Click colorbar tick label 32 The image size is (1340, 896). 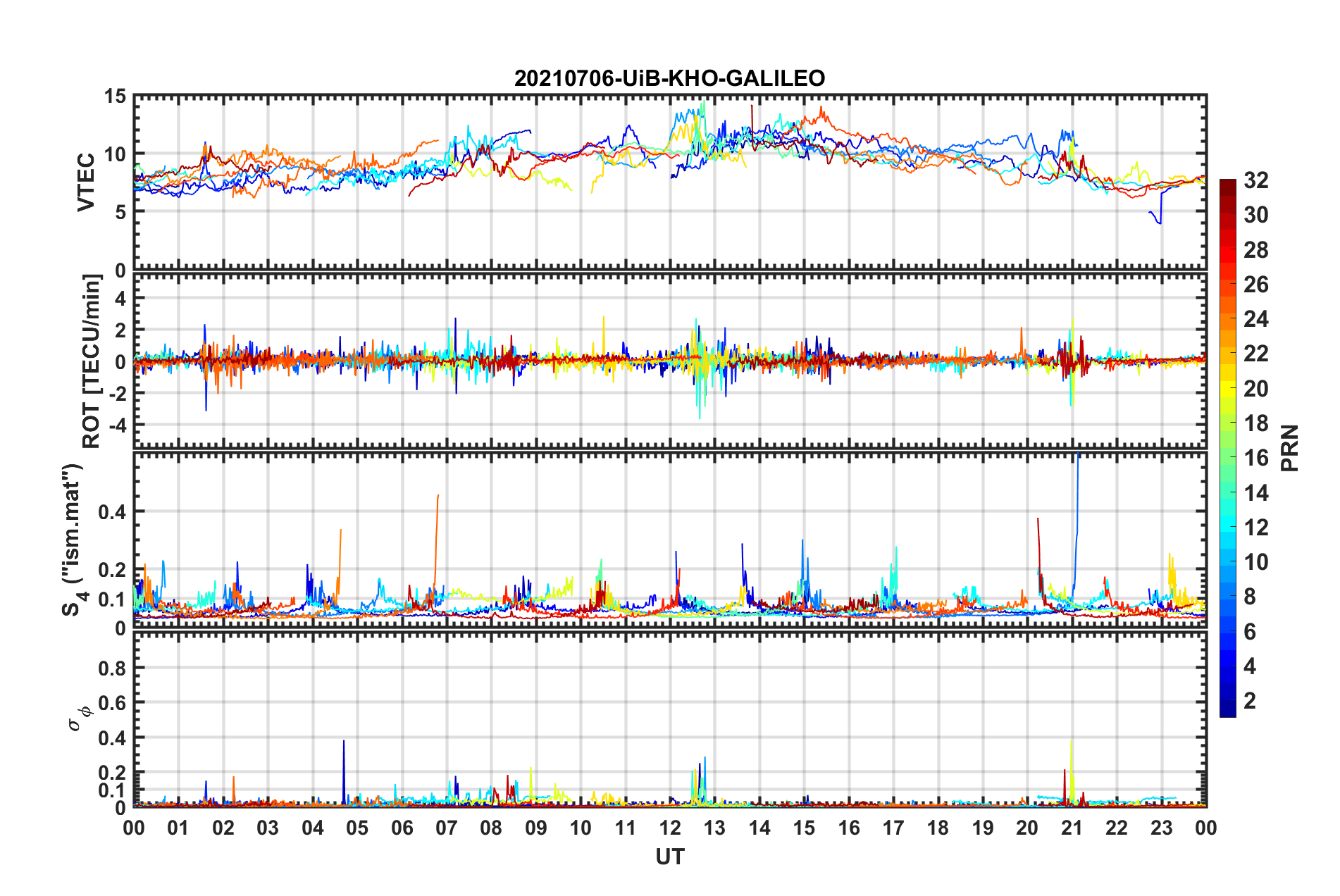tap(1255, 180)
